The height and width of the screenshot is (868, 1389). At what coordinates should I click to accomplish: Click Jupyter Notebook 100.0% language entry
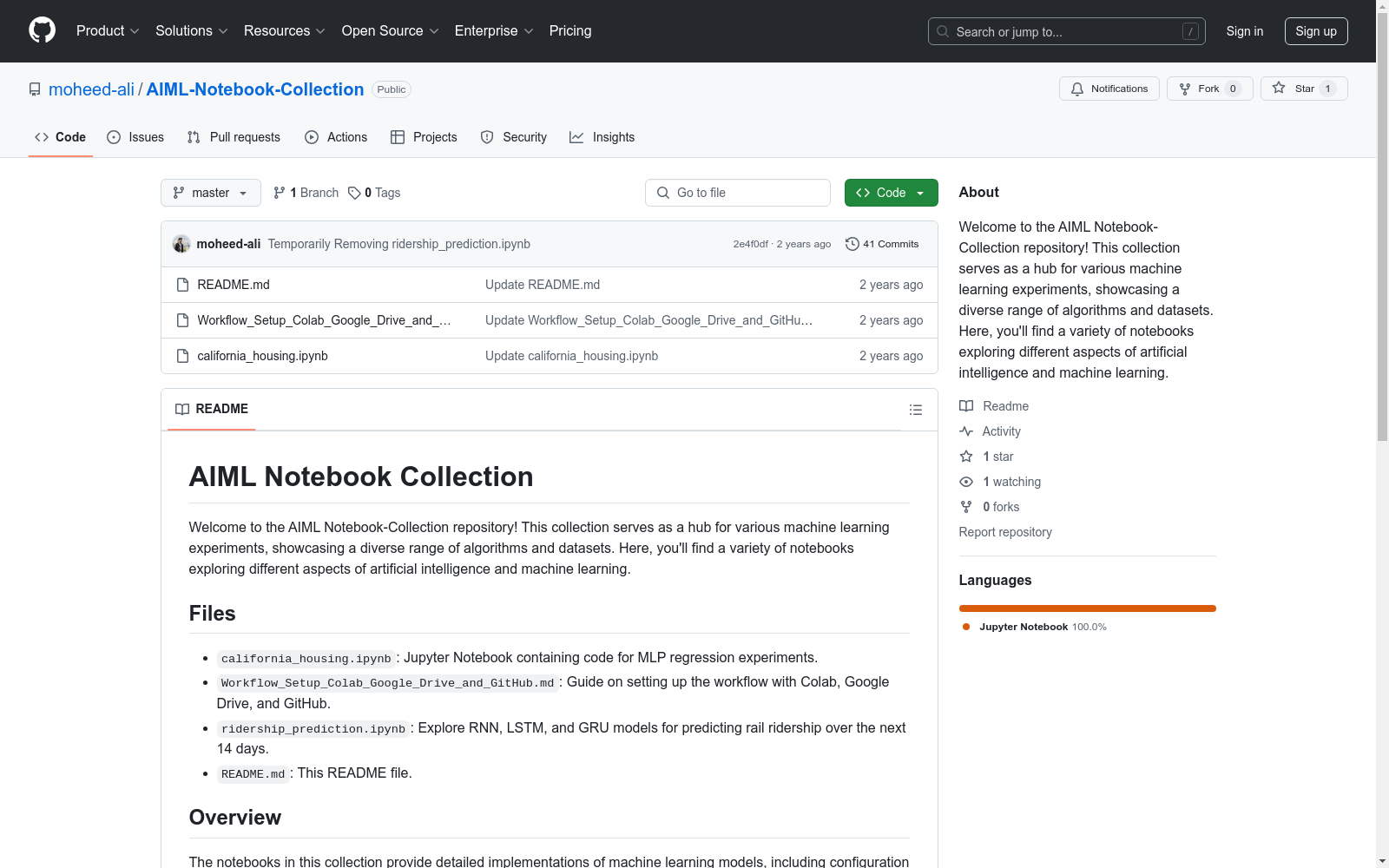(x=1034, y=627)
